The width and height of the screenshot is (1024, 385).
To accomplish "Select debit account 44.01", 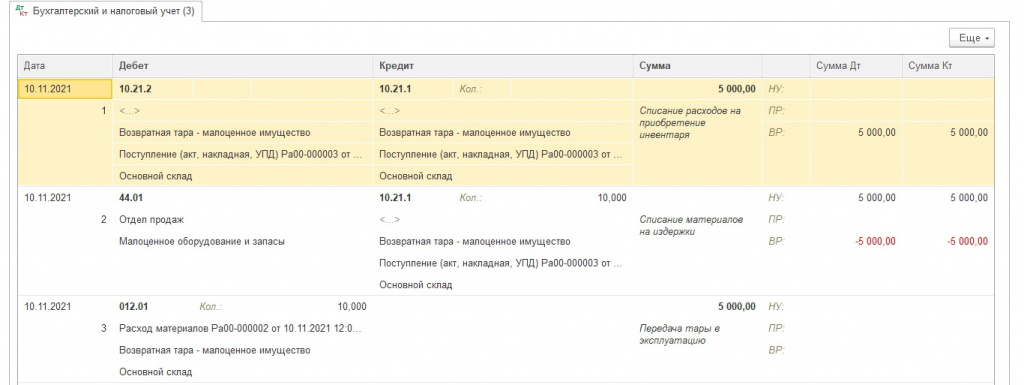I will [131, 198].
